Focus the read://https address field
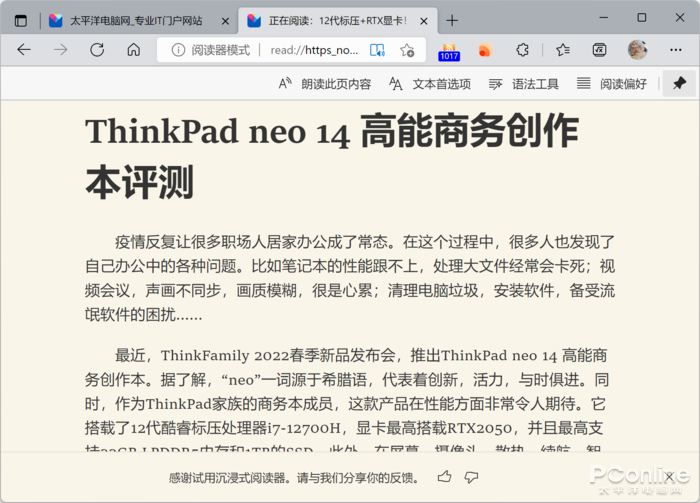This screenshot has height=503, width=700. [x=314, y=50]
